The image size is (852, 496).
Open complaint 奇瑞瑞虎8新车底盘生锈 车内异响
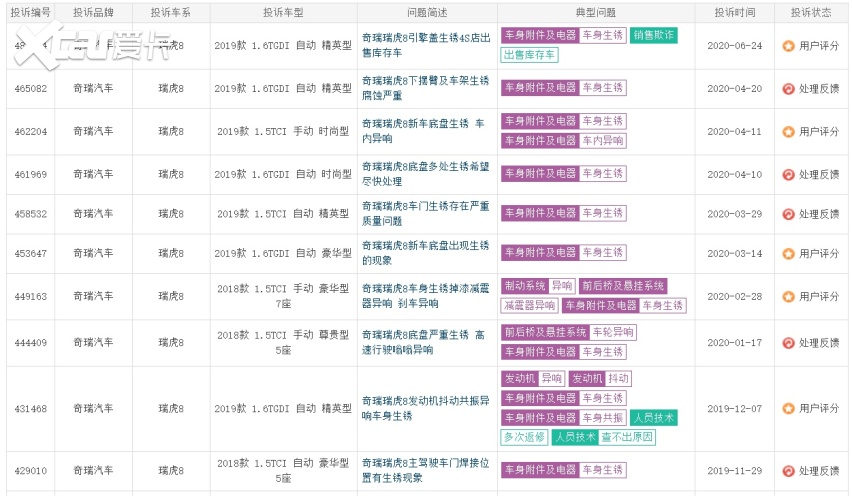[x=423, y=131]
